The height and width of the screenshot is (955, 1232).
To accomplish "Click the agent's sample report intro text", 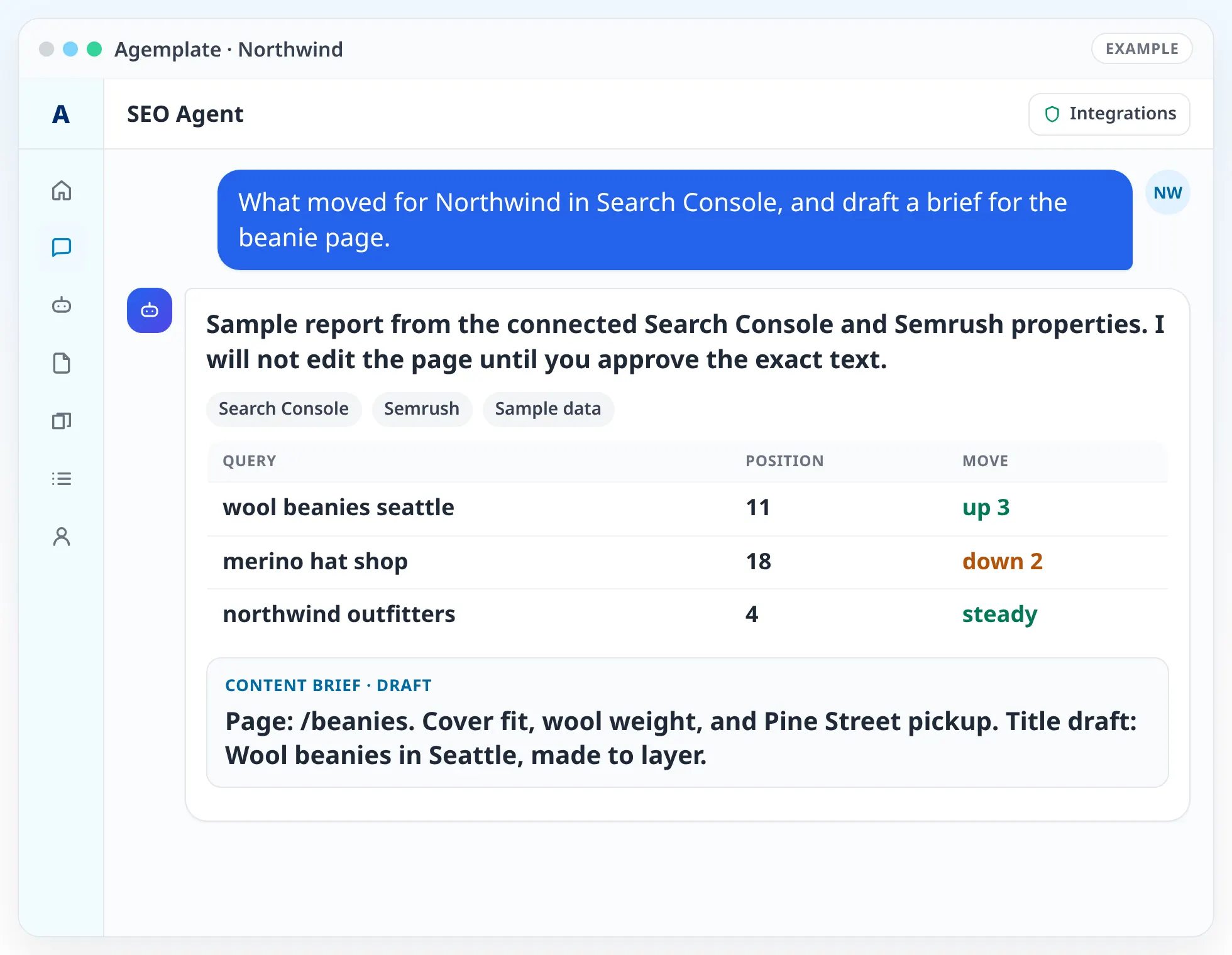I will (x=685, y=342).
